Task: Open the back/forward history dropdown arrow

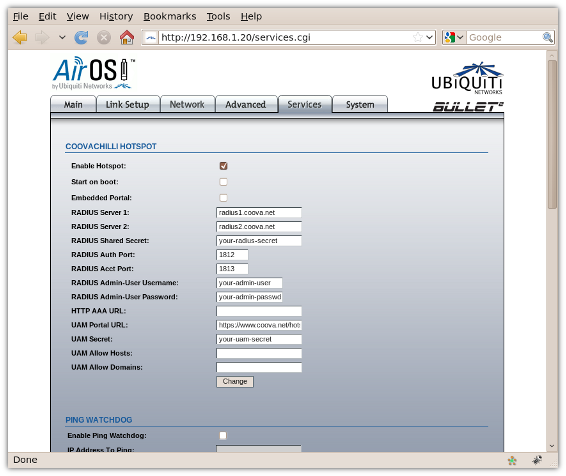Action: click(62, 38)
